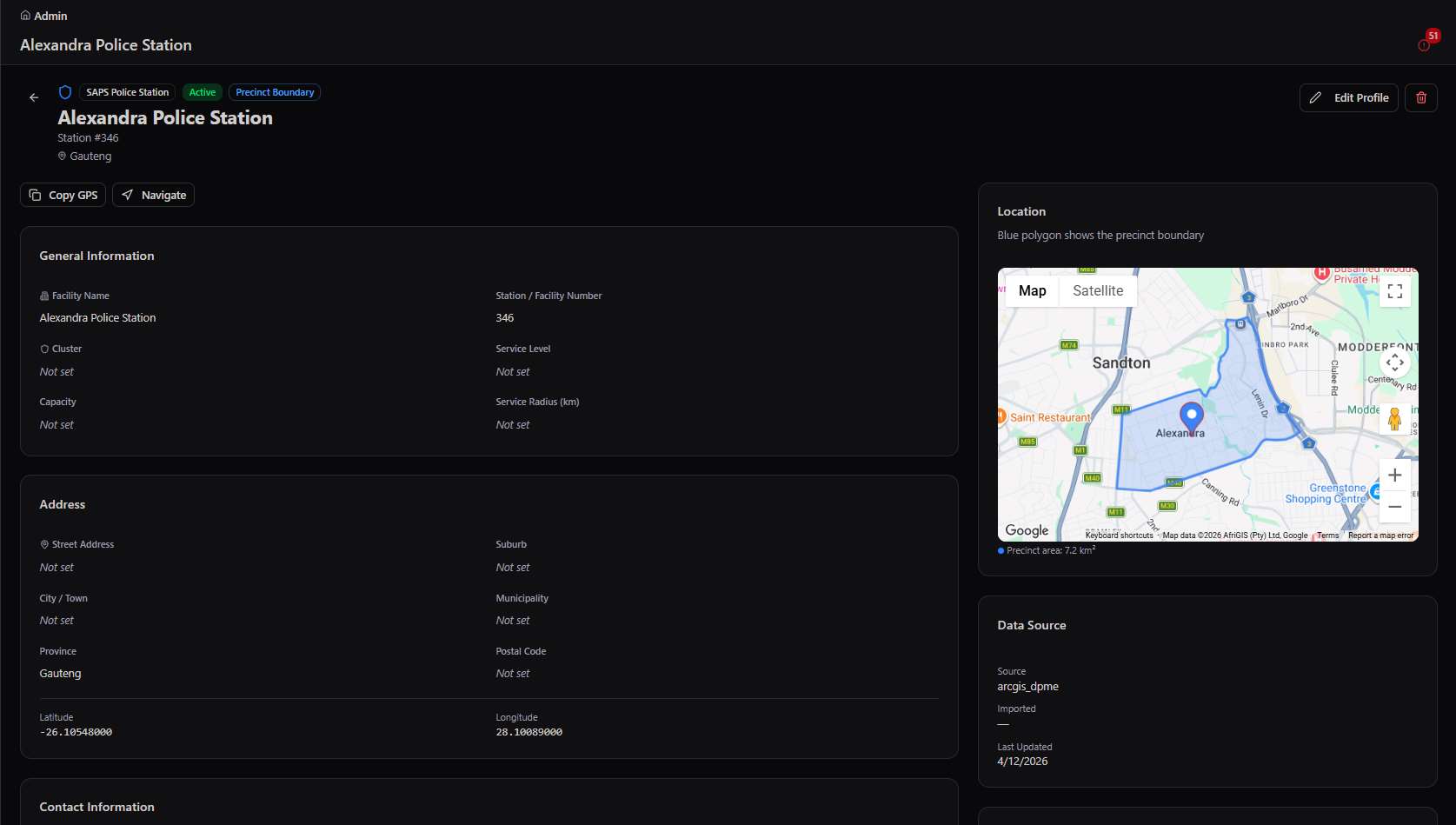Viewport: 1456px width, 825px height.
Task: Click the red delete trash icon
Action: (1421, 97)
